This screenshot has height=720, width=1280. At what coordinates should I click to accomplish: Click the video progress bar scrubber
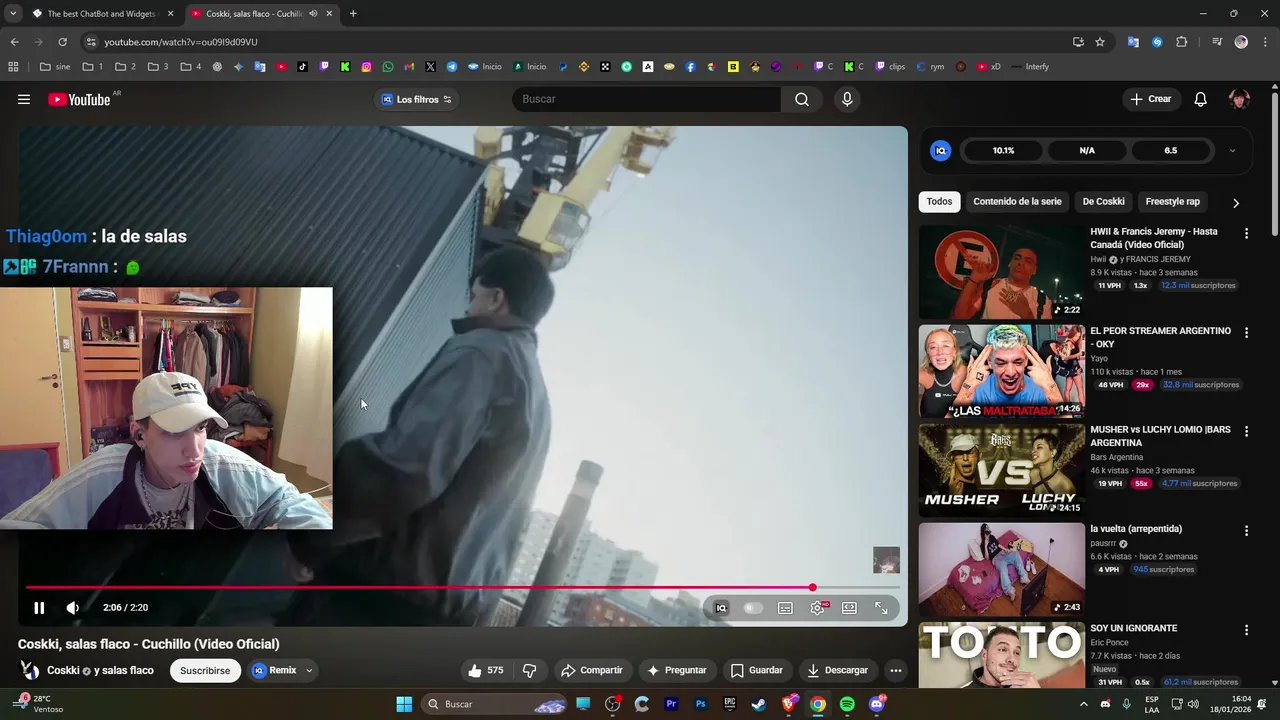[812, 588]
